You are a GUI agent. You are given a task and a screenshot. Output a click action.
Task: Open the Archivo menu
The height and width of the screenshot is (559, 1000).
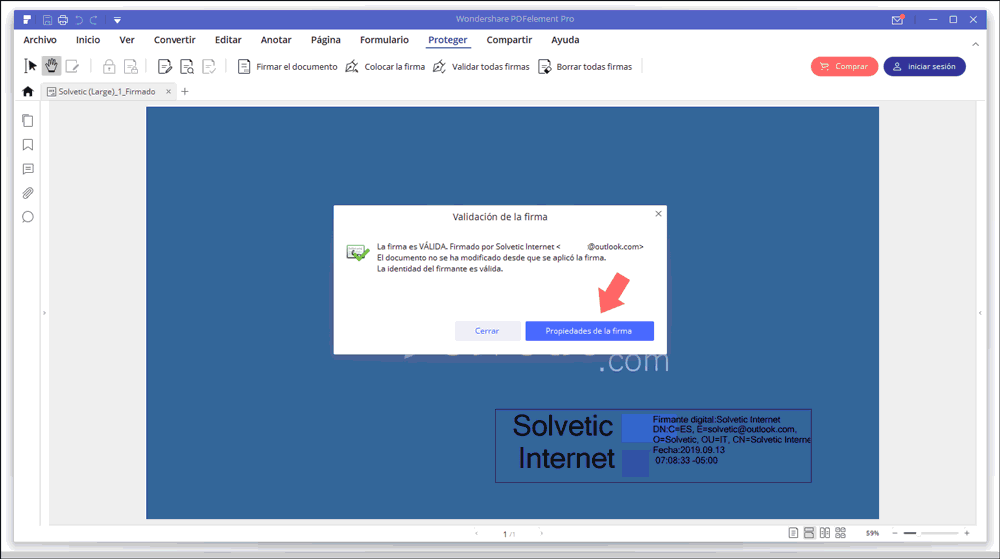coord(40,40)
